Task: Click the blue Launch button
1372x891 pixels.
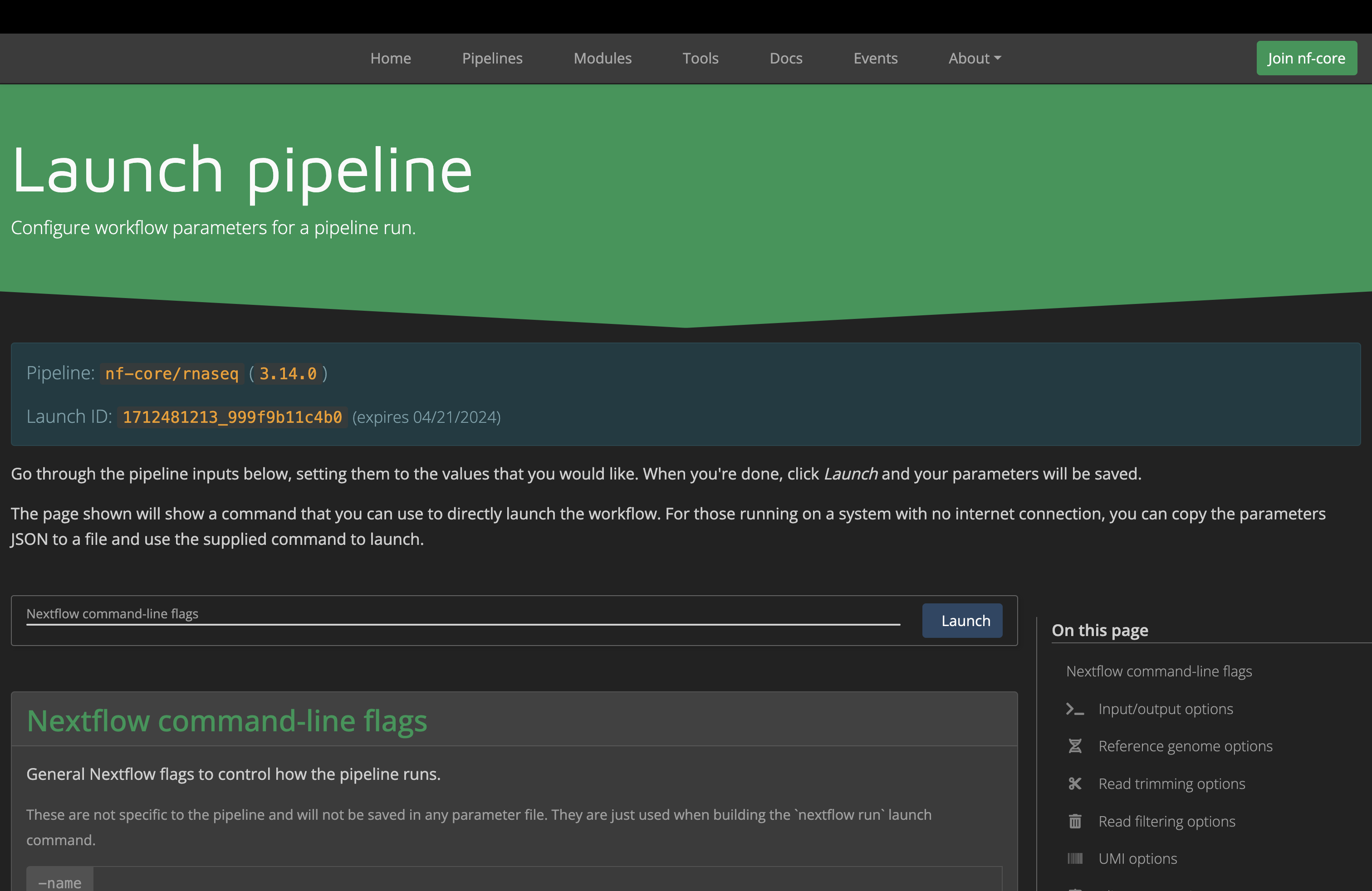Action: 961,621
